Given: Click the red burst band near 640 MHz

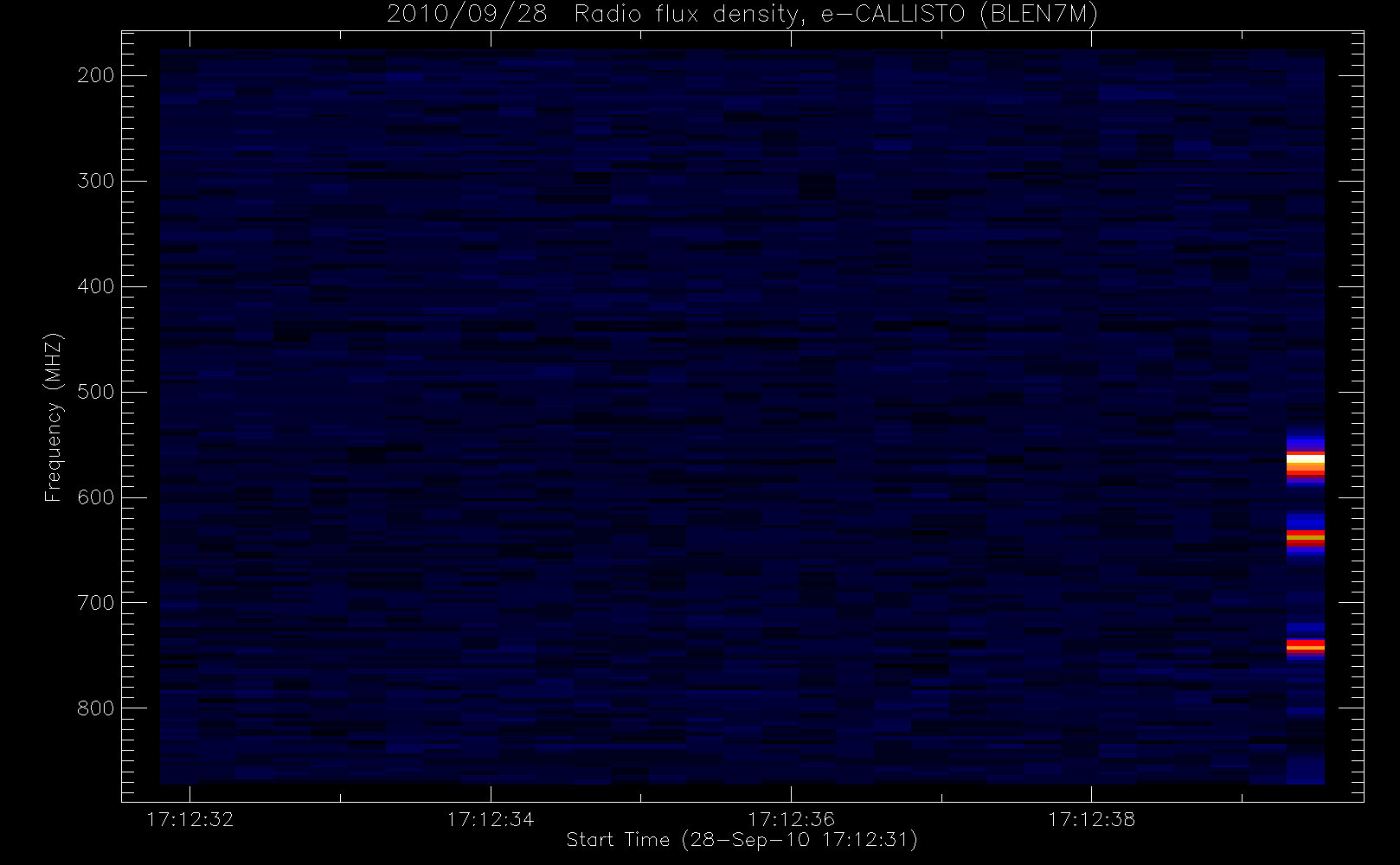Looking at the screenshot, I should click(1306, 538).
